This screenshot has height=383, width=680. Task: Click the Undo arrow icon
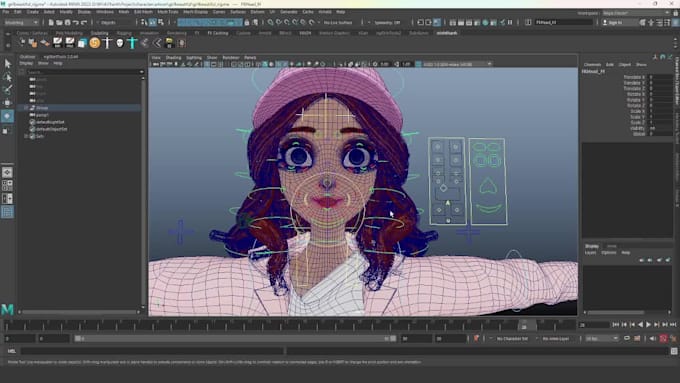(75, 22)
